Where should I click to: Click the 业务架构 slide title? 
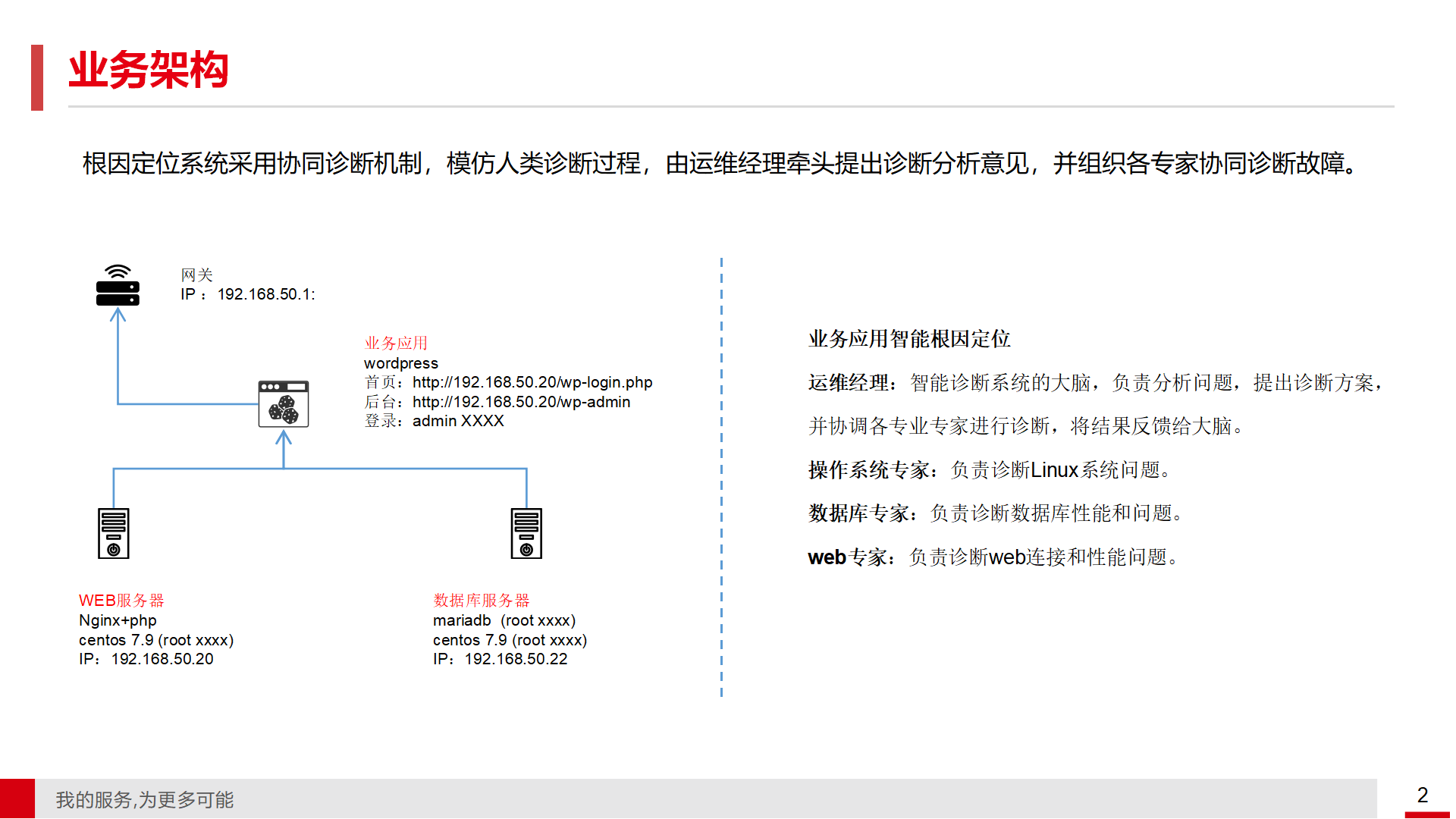149,71
